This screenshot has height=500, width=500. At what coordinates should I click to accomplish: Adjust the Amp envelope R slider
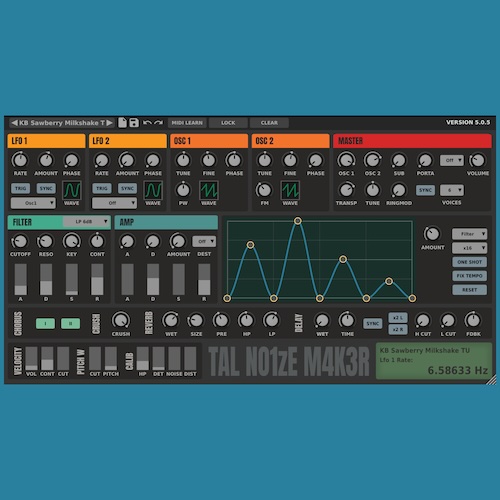point(204,279)
